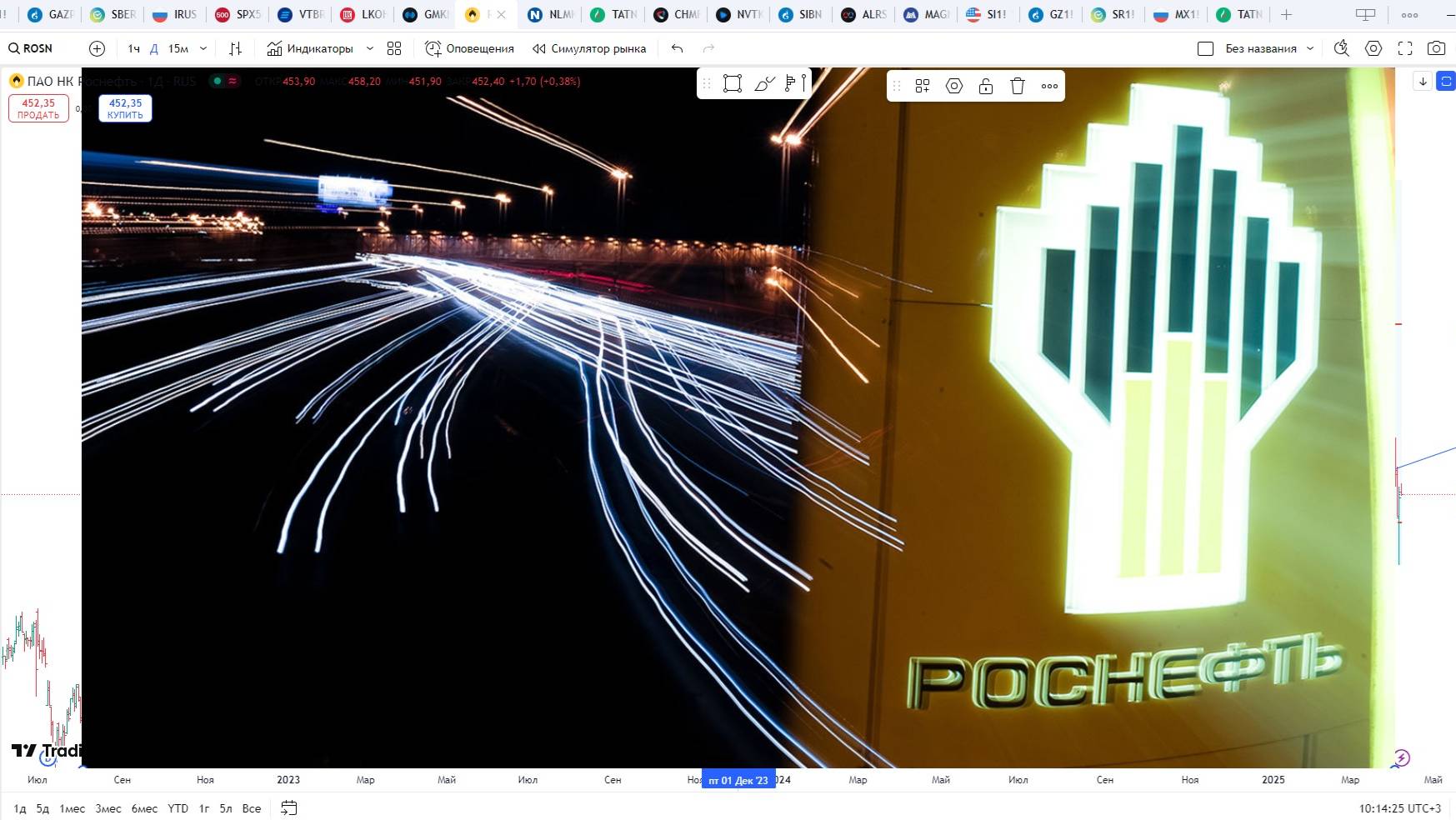1456x820 pixels.
Task: Close the active Rosneft tab
Action: [x=502, y=14]
